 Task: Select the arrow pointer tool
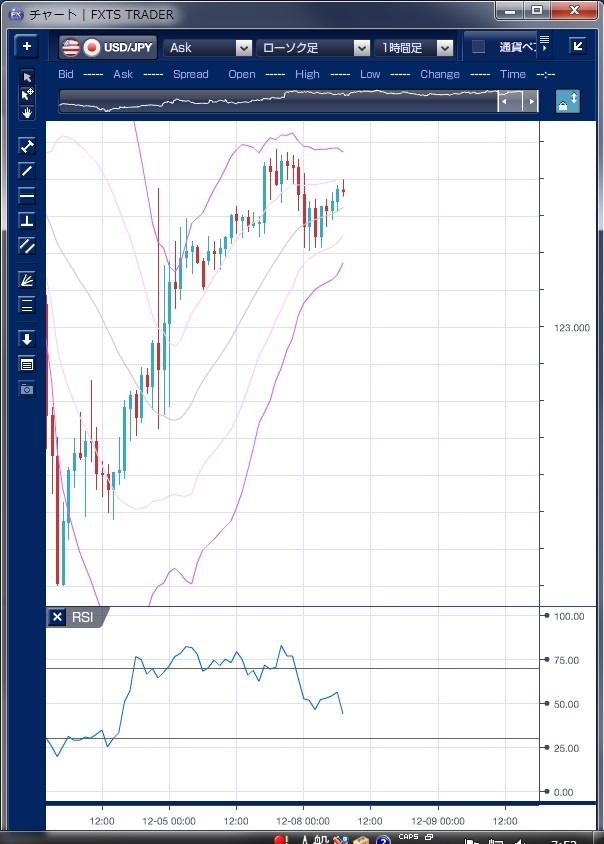point(27,77)
